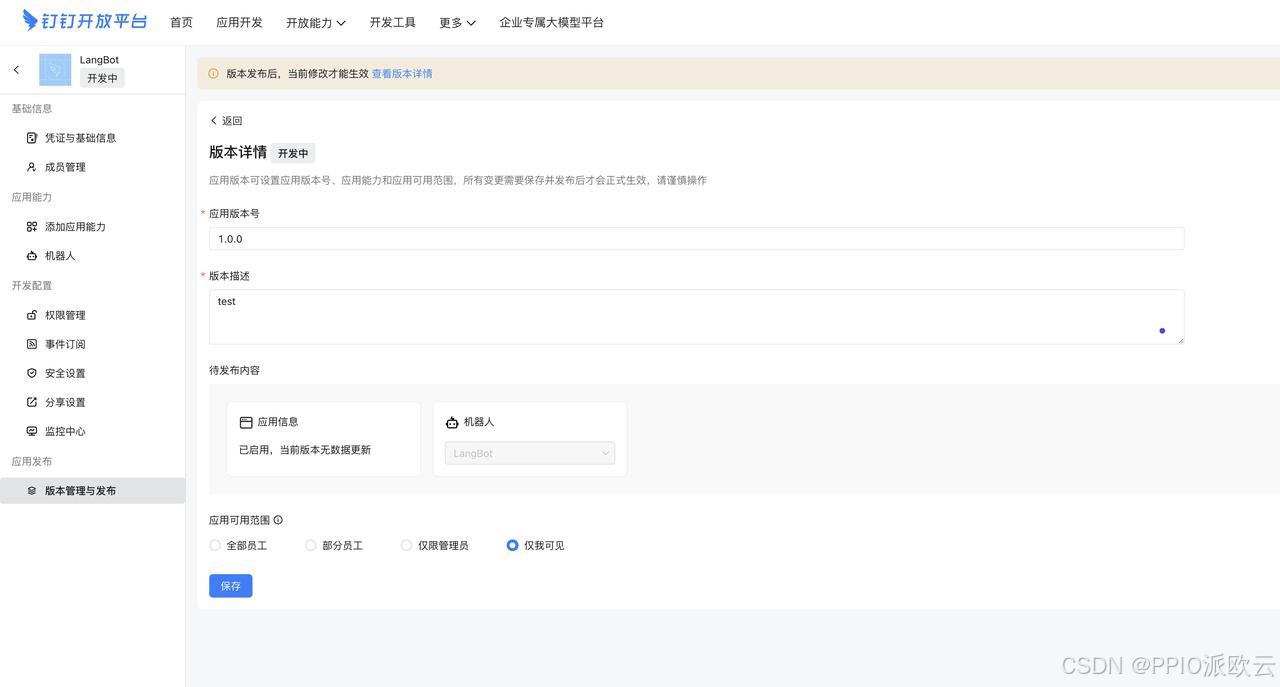
Task: Click the left chevron beside 返回
Action: (x=214, y=121)
